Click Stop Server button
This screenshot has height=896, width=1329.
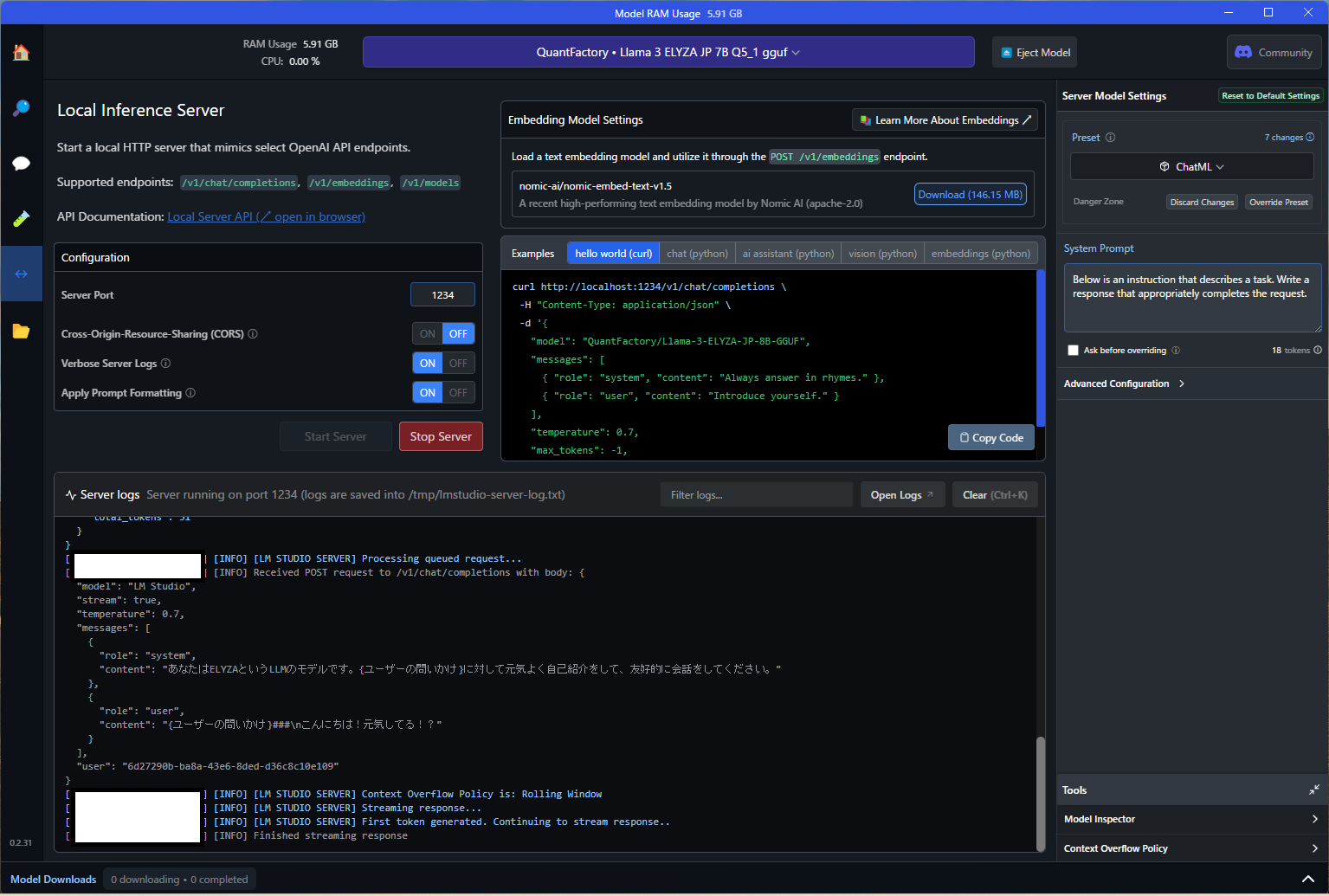click(x=441, y=436)
